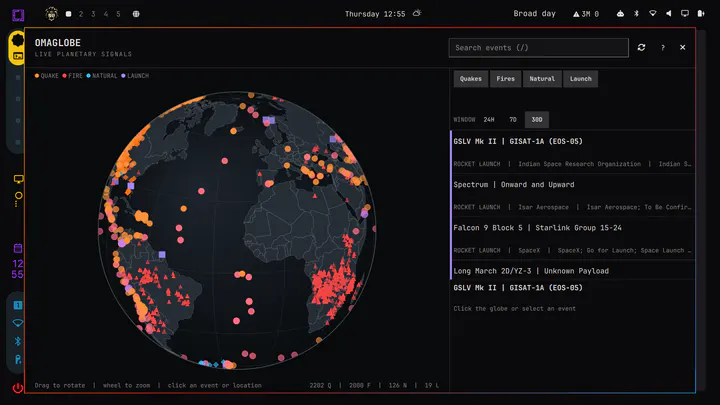The width and height of the screenshot is (720, 405).
Task: Select Spectrum Onward and Upward event
Action: coord(573,195)
